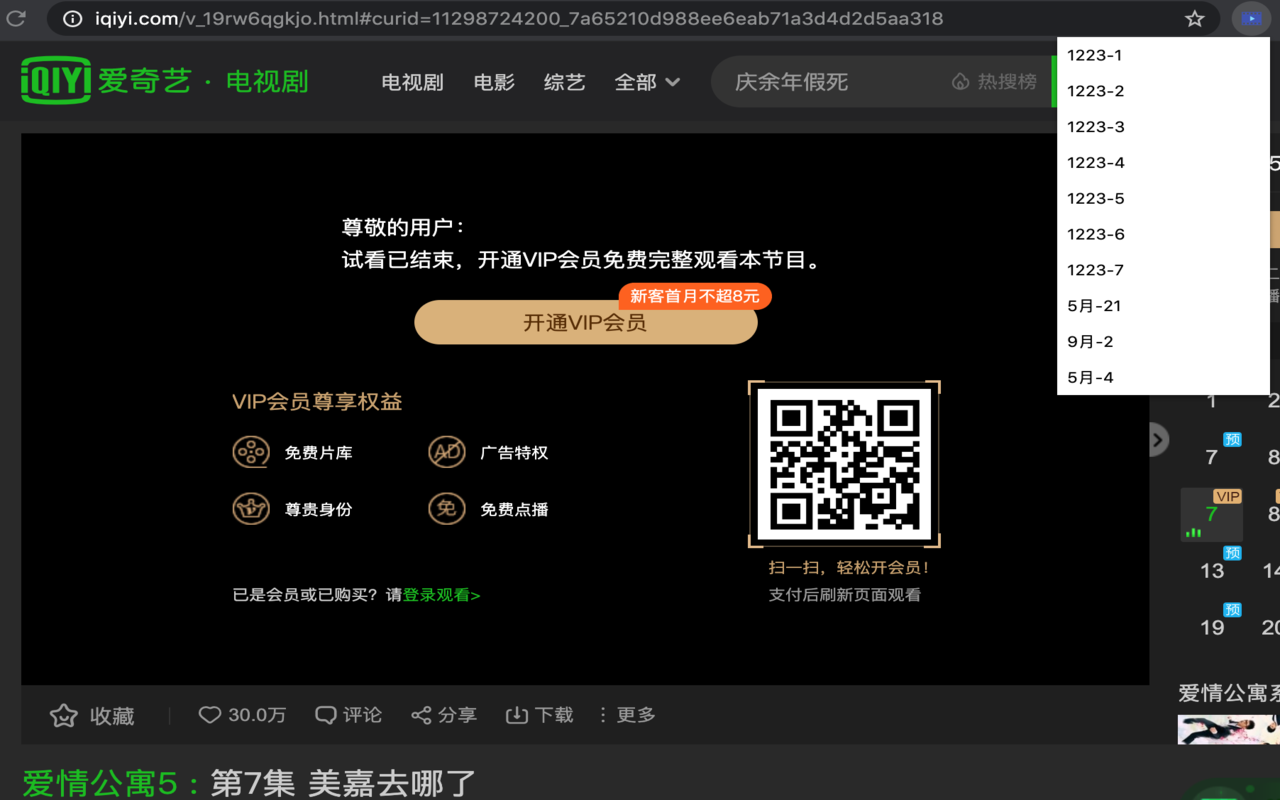
Task: Play episode 13 from the episode list
Action: 1212,570
